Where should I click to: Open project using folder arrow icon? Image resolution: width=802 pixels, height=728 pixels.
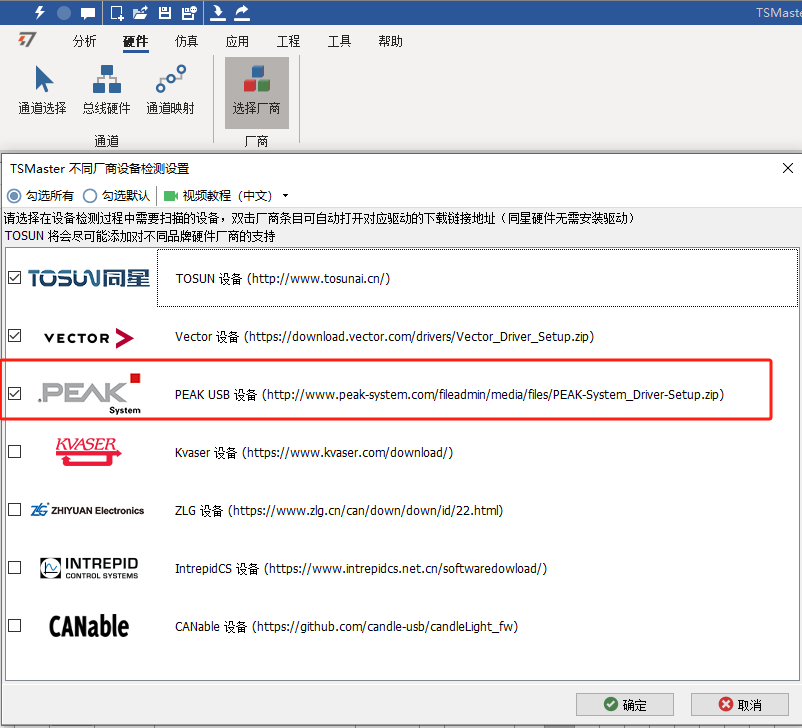pos(141,13)
